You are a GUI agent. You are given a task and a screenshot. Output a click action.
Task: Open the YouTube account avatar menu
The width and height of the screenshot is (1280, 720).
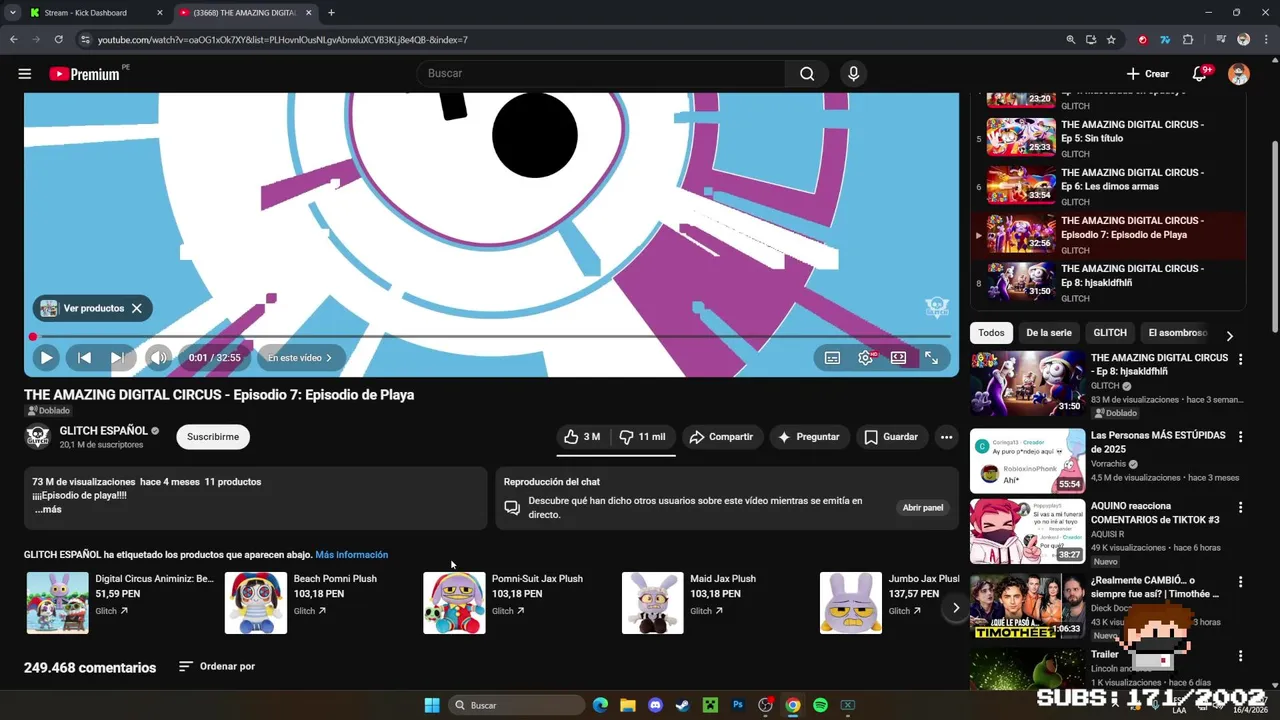pyautogui.click(x=1239, y=74)
